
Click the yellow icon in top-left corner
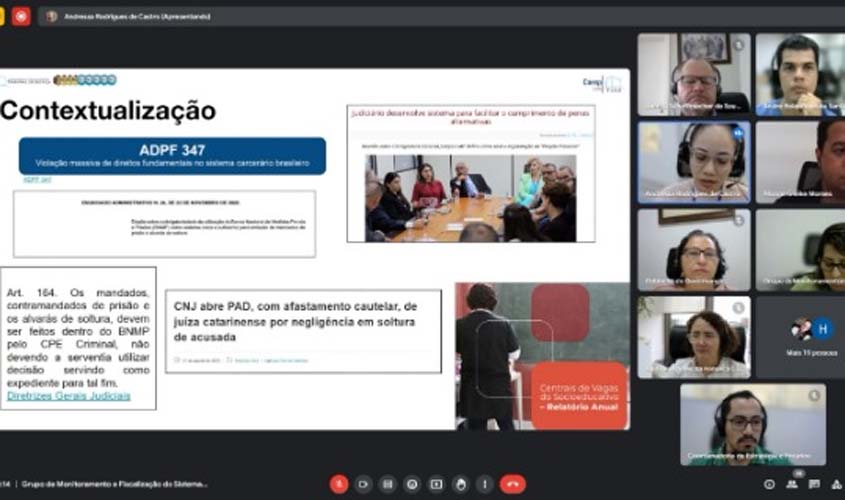[3, 16]
